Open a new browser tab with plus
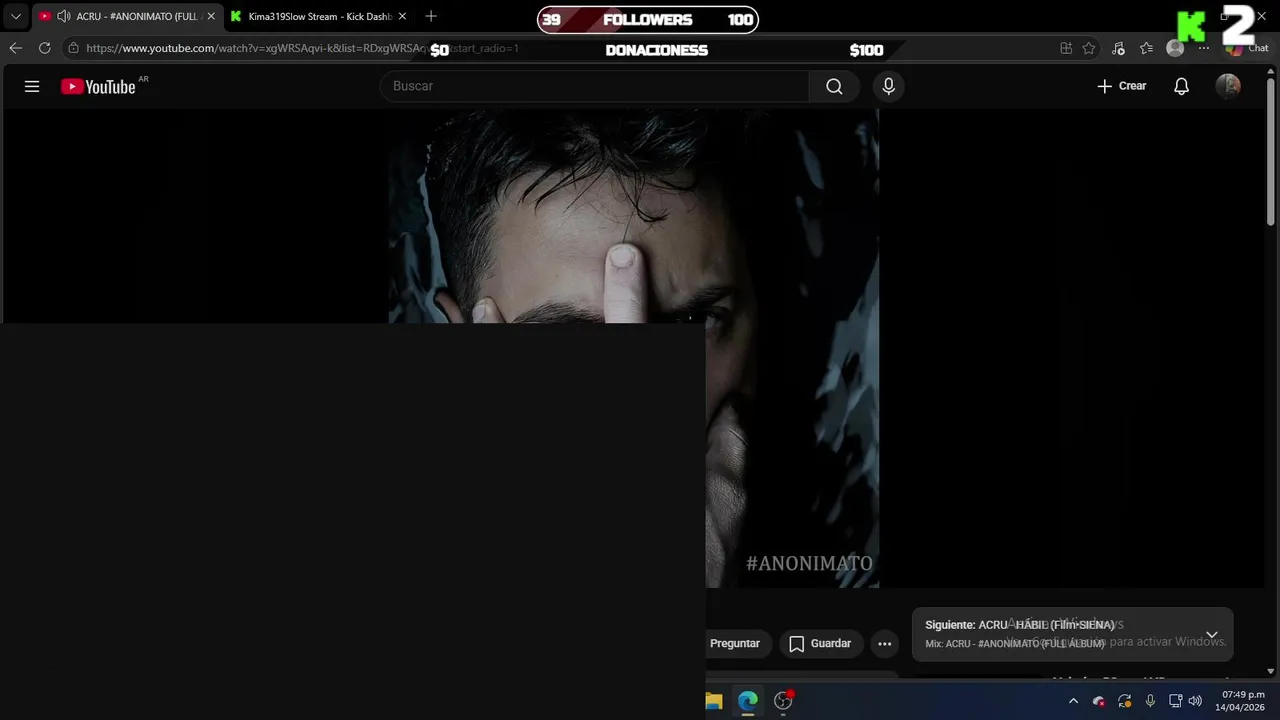The width and height of the screenshot is (1280, 720). coord(431,16)
